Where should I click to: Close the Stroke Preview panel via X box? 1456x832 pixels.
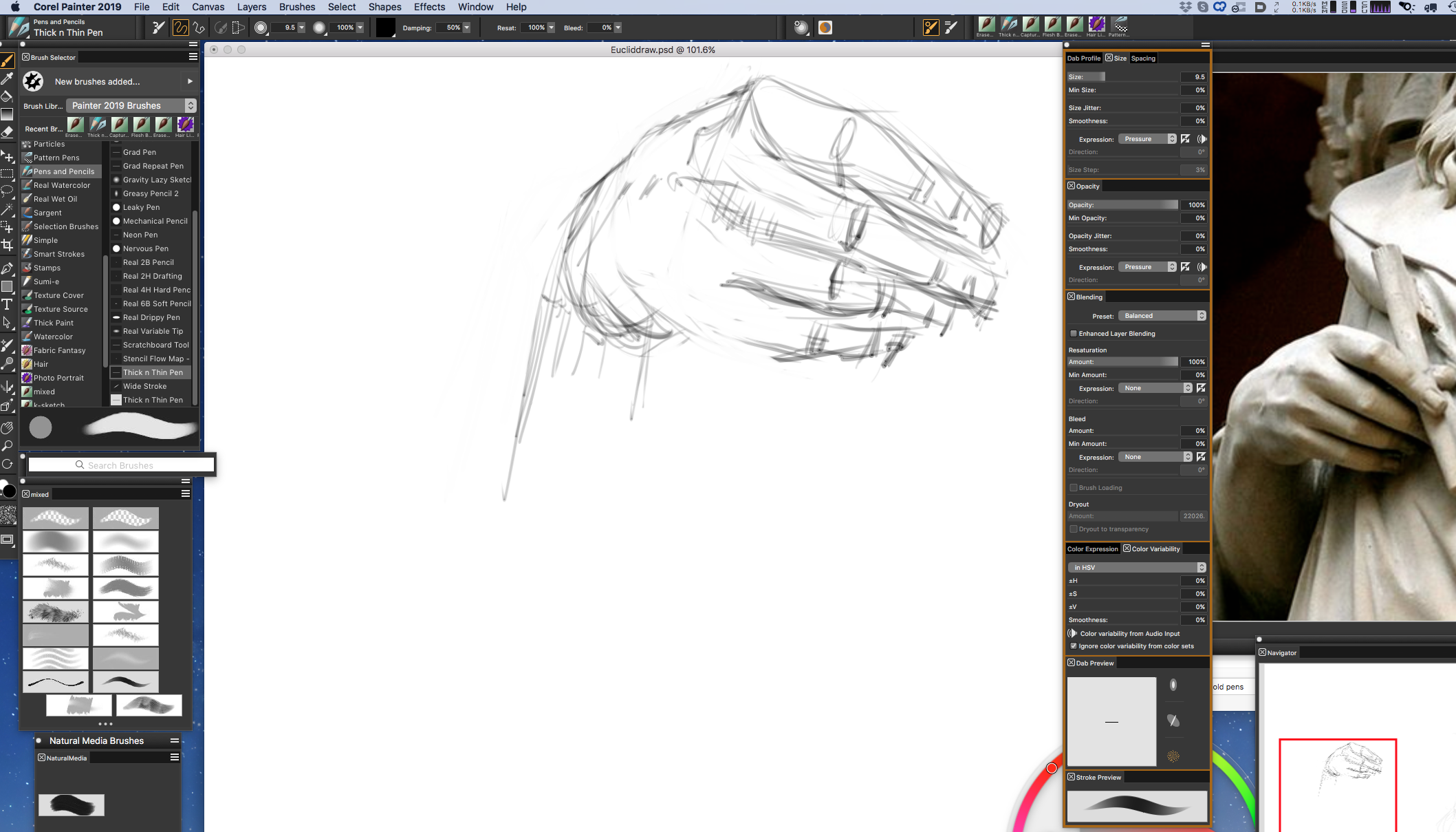click(1072, 777)
